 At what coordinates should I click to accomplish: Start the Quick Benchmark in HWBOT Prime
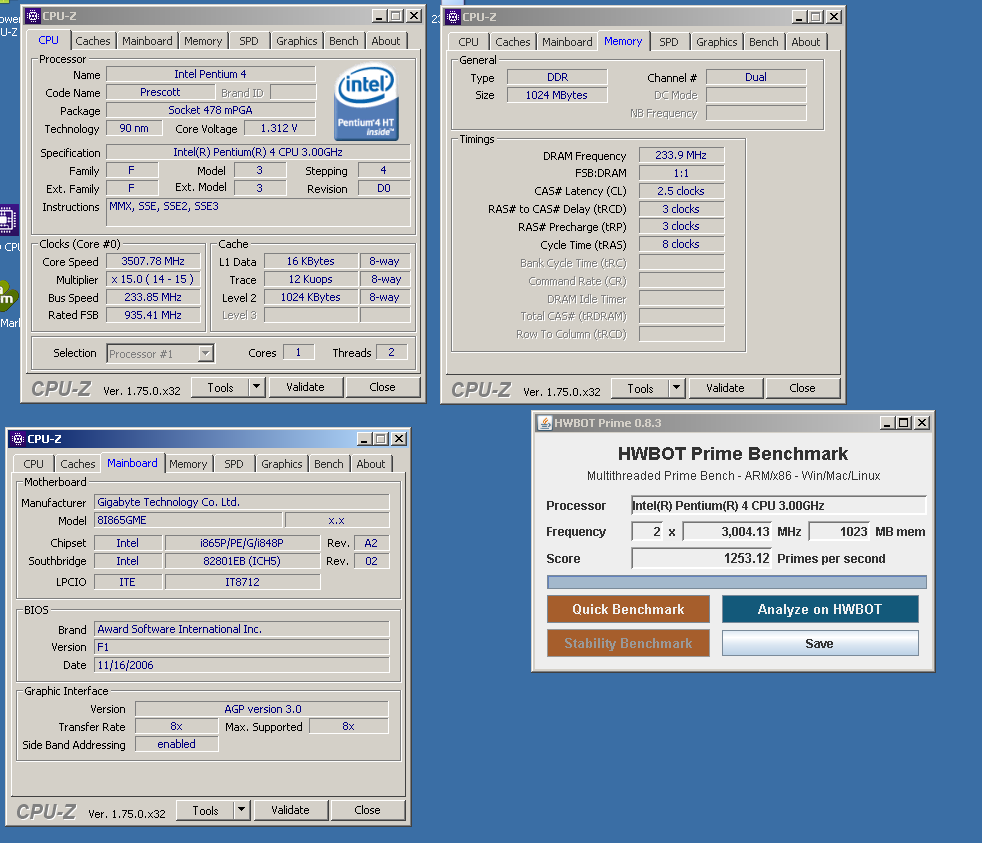(628, 609)
